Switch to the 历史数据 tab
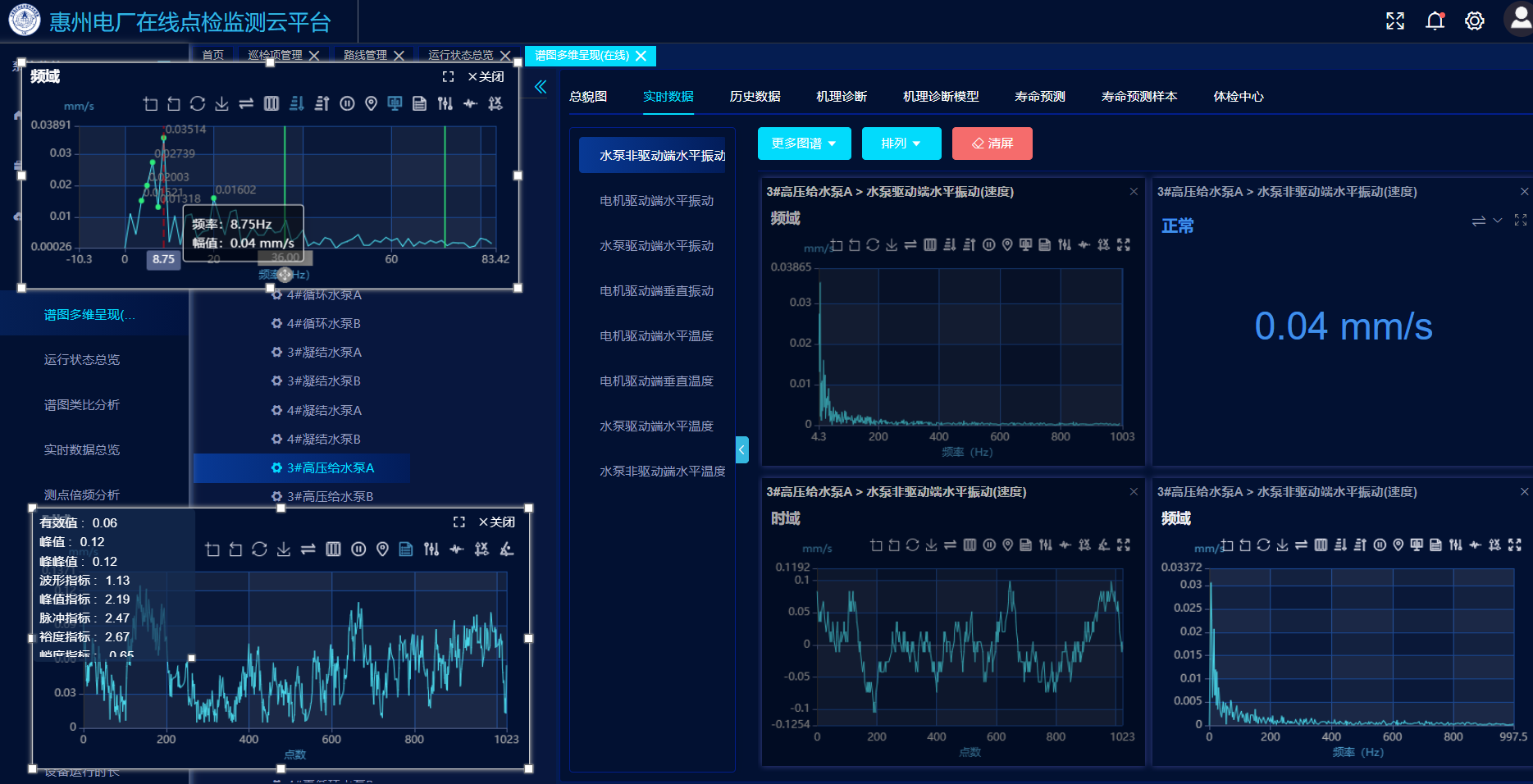Image resolution: width=1533 pixels, height=784 pixels. click(755, 97)
